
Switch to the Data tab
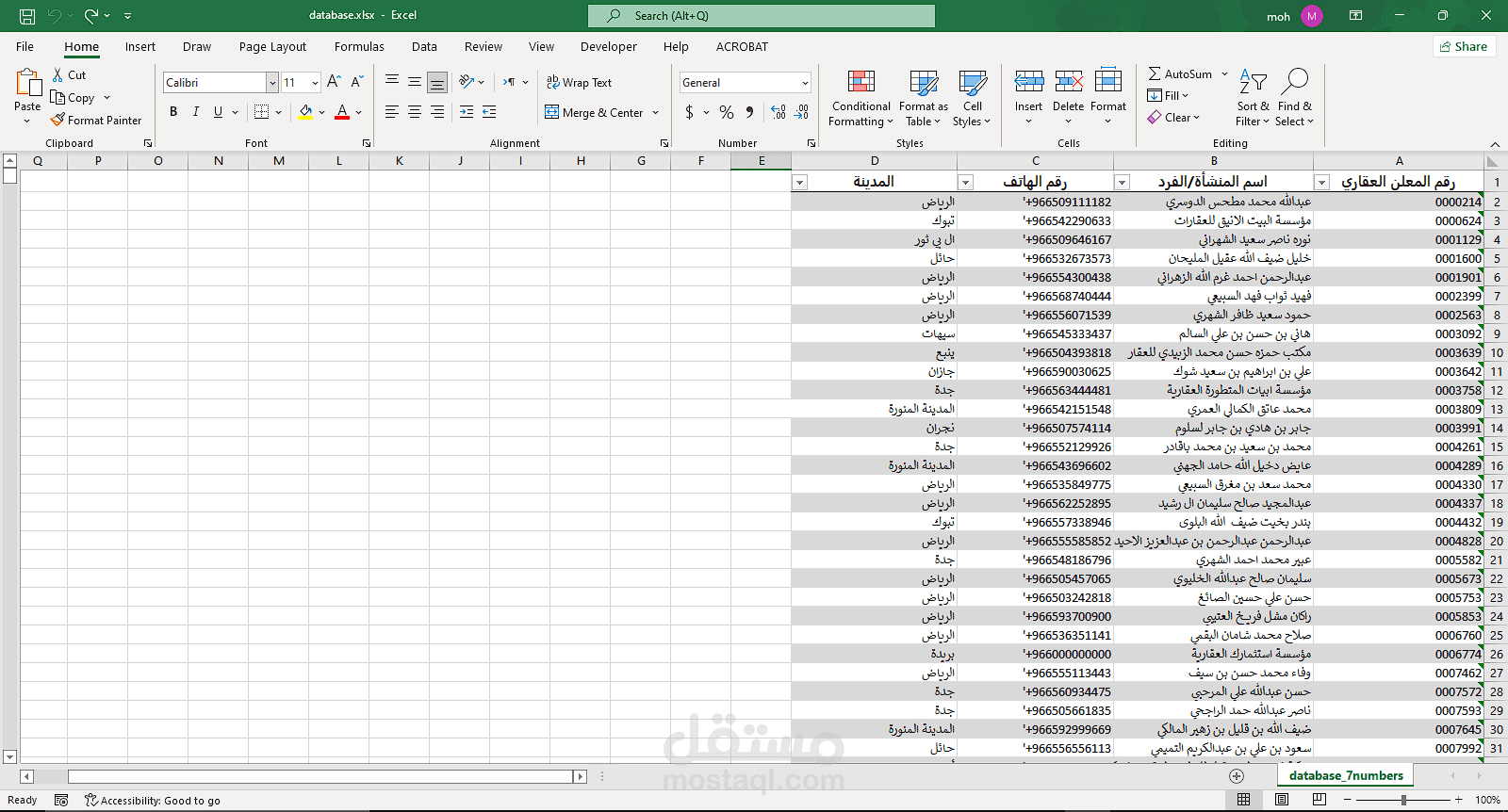[424, 46]
